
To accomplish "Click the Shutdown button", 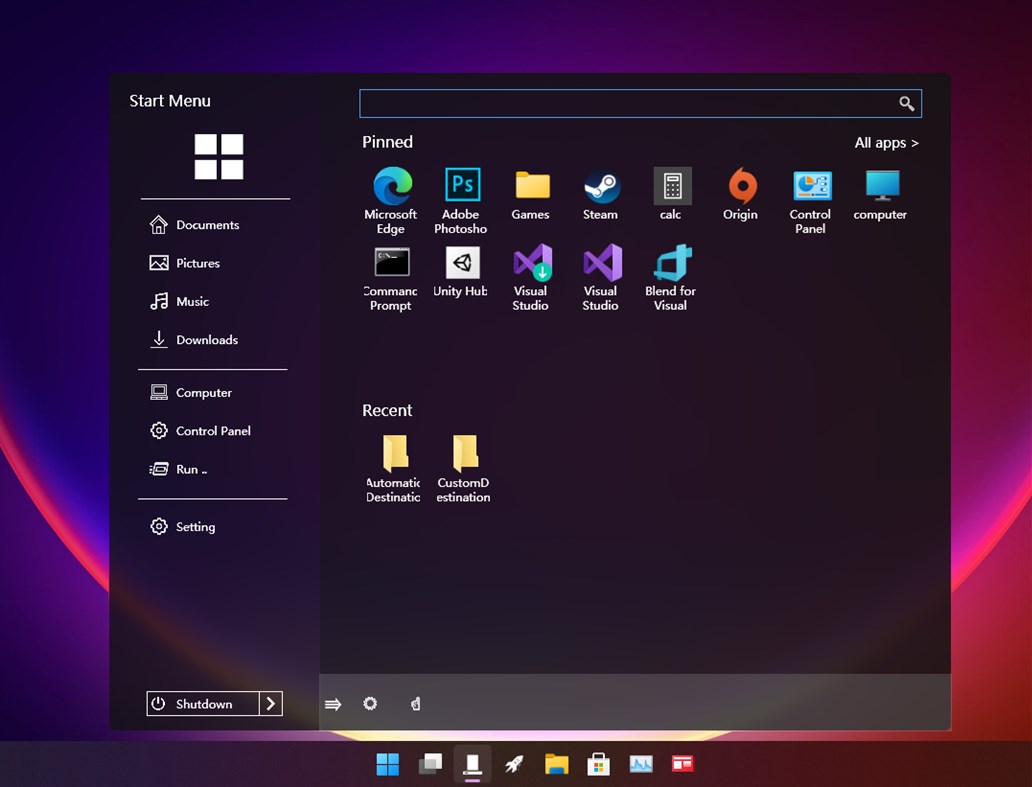I will pos(205,703).
